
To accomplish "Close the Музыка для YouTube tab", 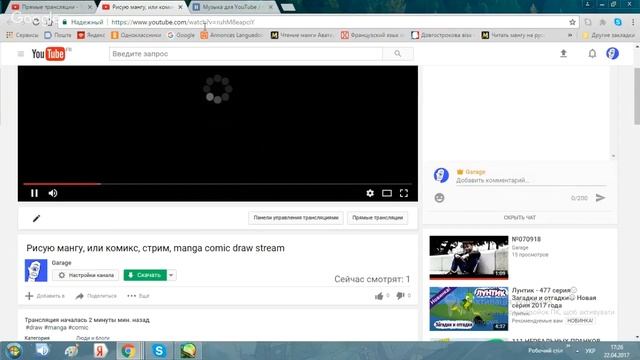I will coord(271,7).
